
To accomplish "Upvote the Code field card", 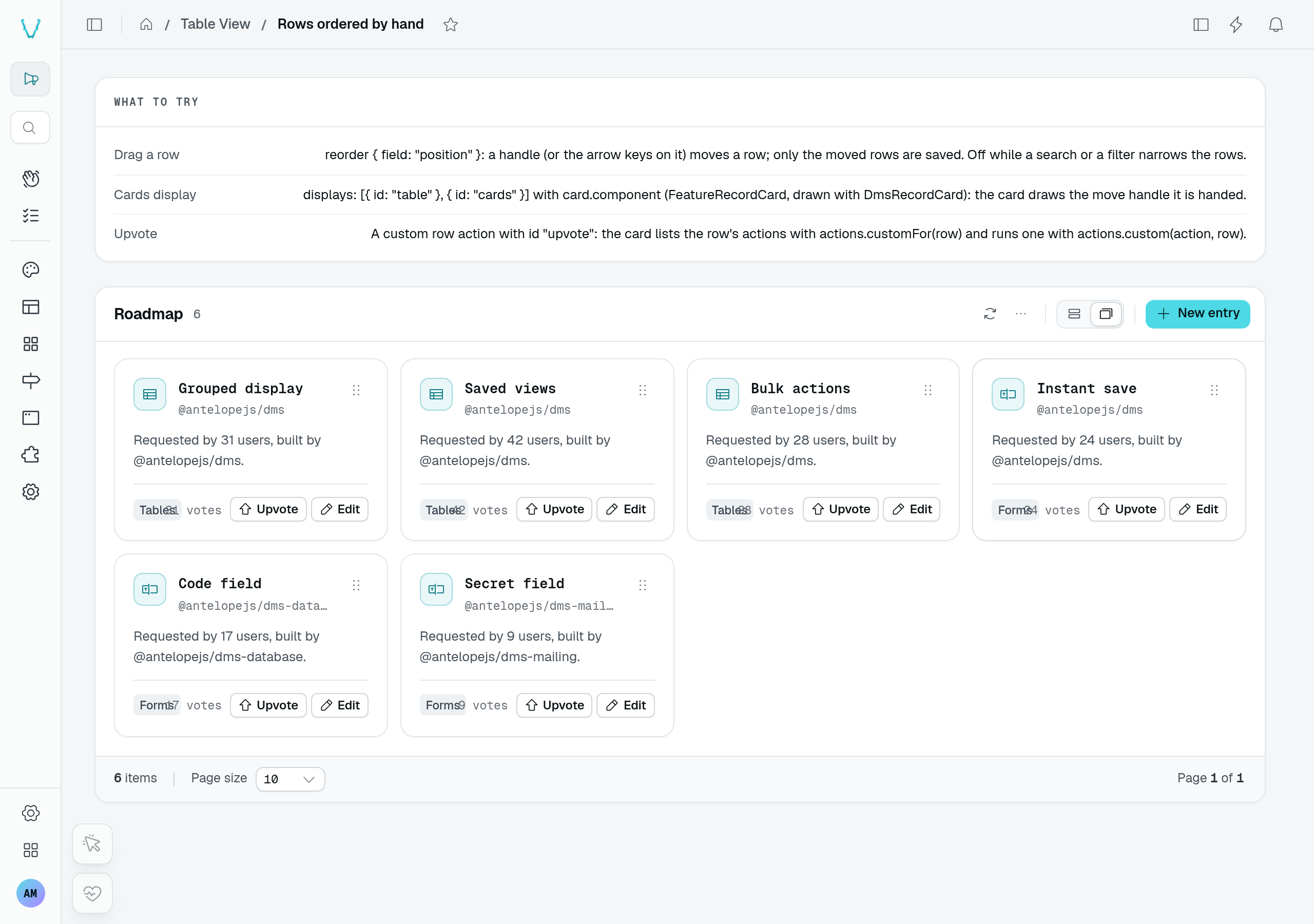I will coord(268,705).
